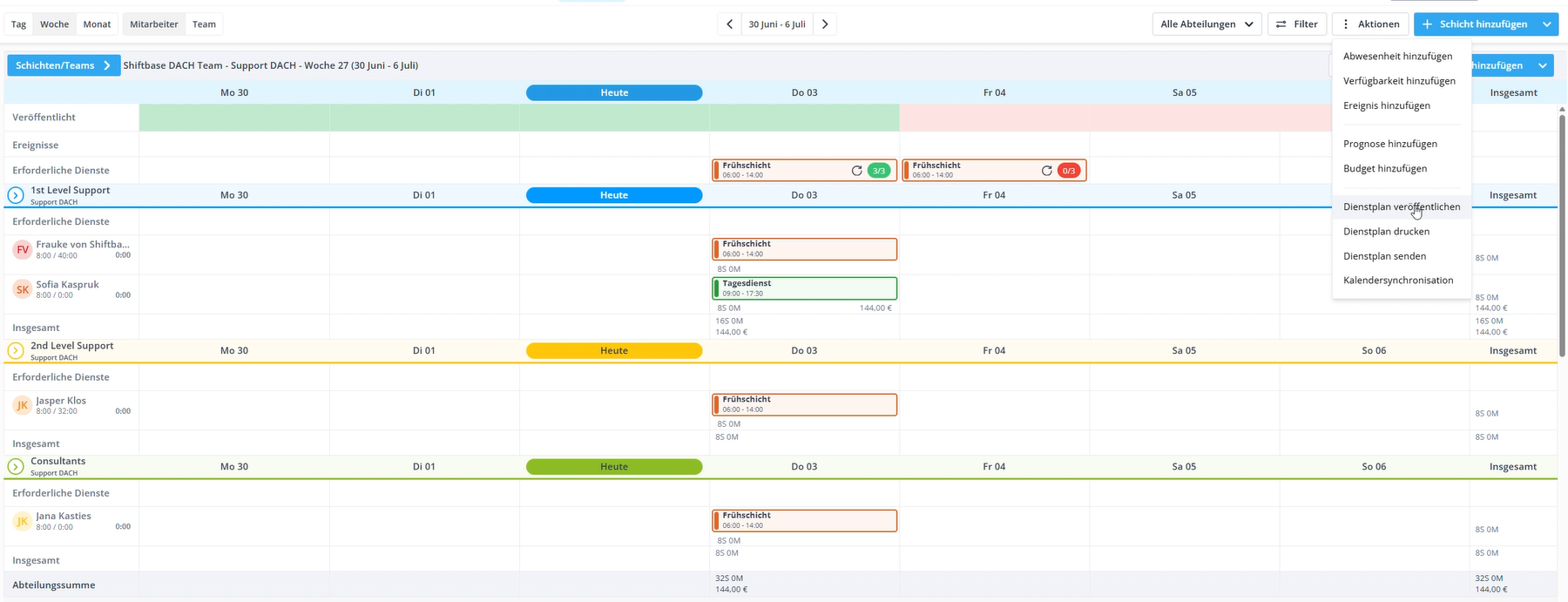1568x602 pixels.
Task: Click the 1st Level Support team name
Action: (71, 190)
